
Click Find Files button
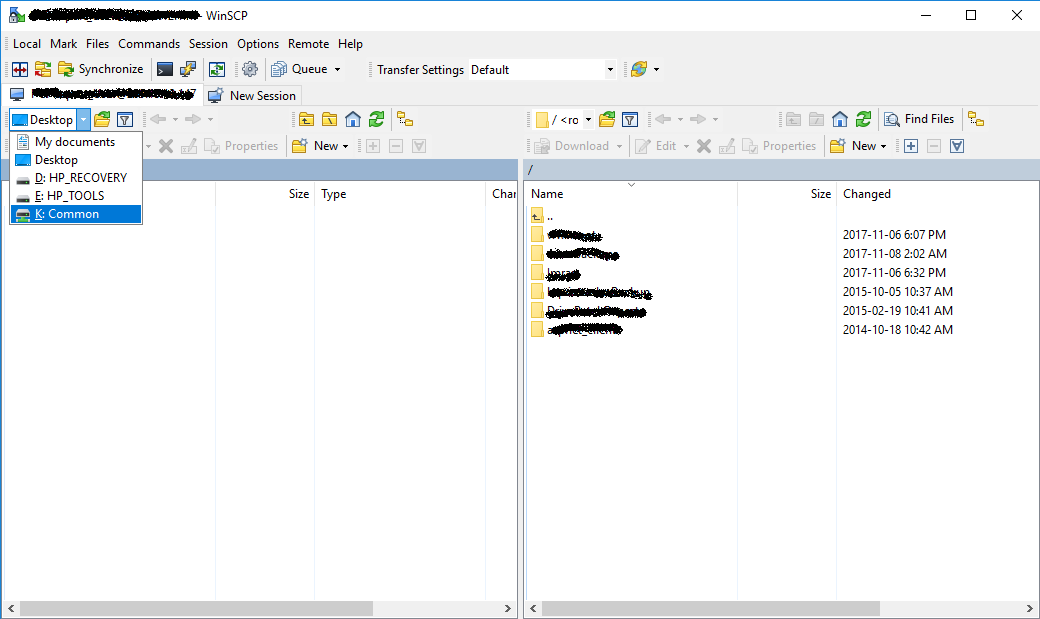point(919,119)
